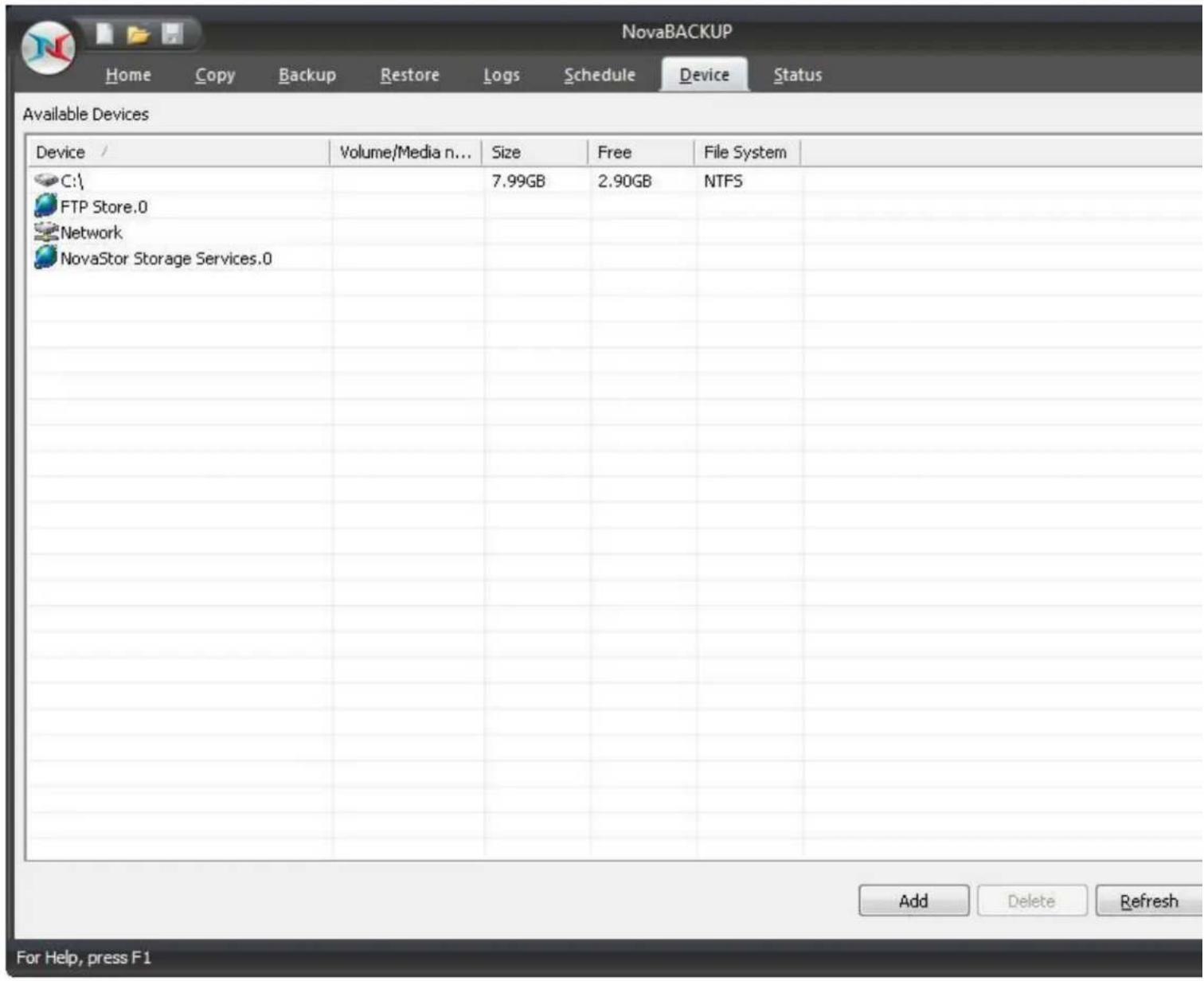
Task: Select the 'Network' row text
Action: (92, 233)
